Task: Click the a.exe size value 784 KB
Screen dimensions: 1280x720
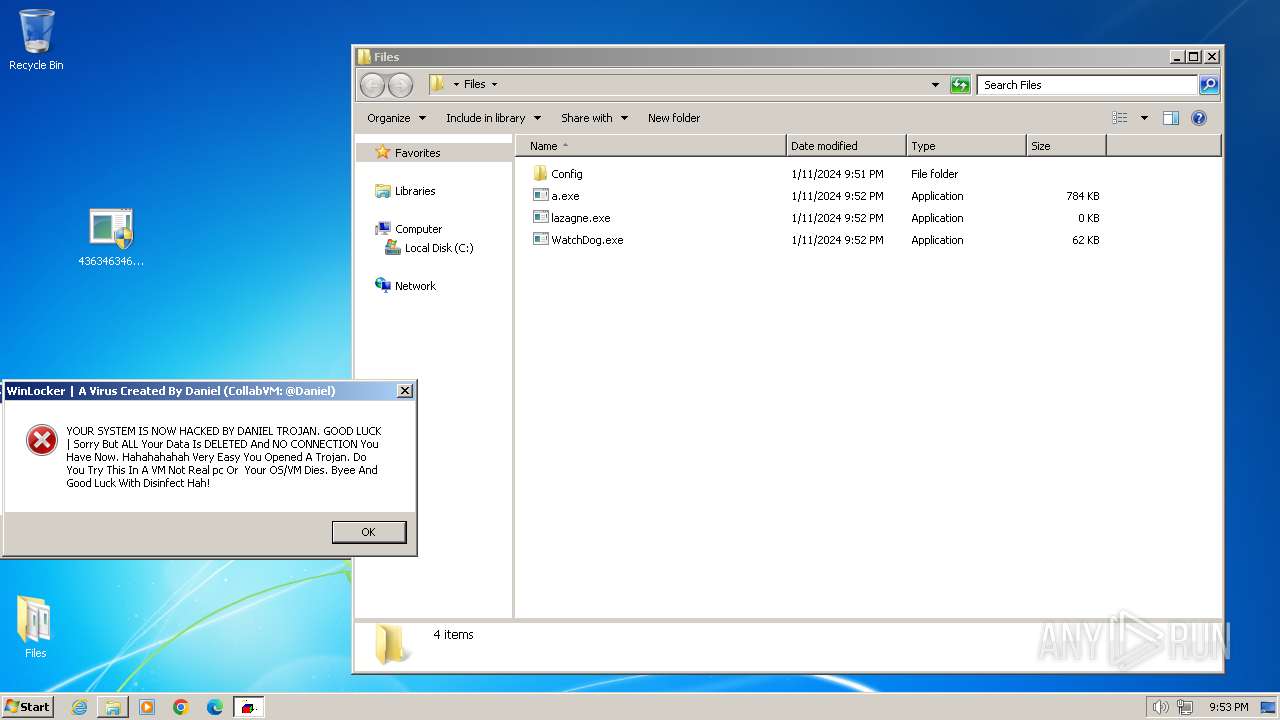Action: pos(1082,196)
